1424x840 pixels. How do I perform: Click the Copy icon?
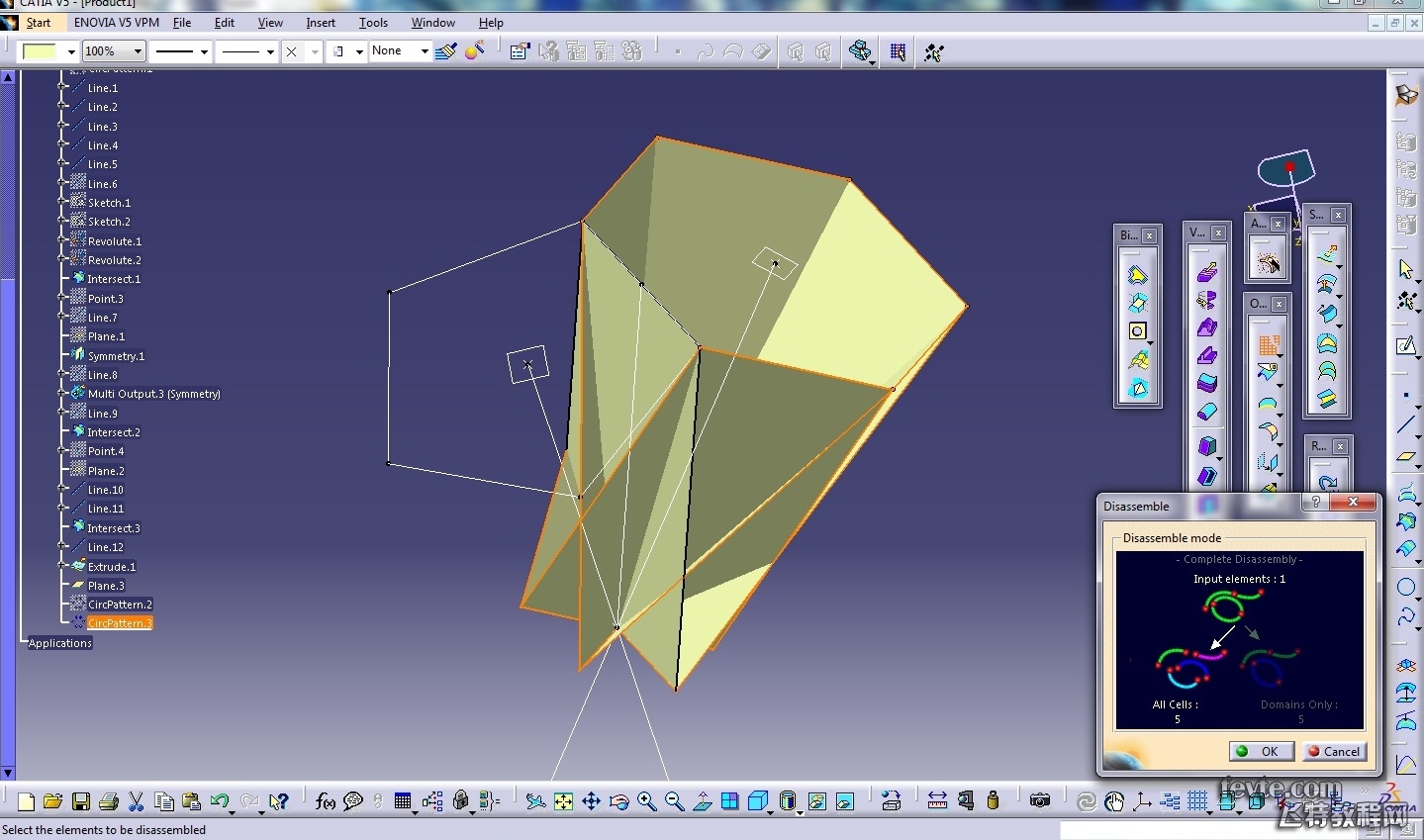pos(164,801)
